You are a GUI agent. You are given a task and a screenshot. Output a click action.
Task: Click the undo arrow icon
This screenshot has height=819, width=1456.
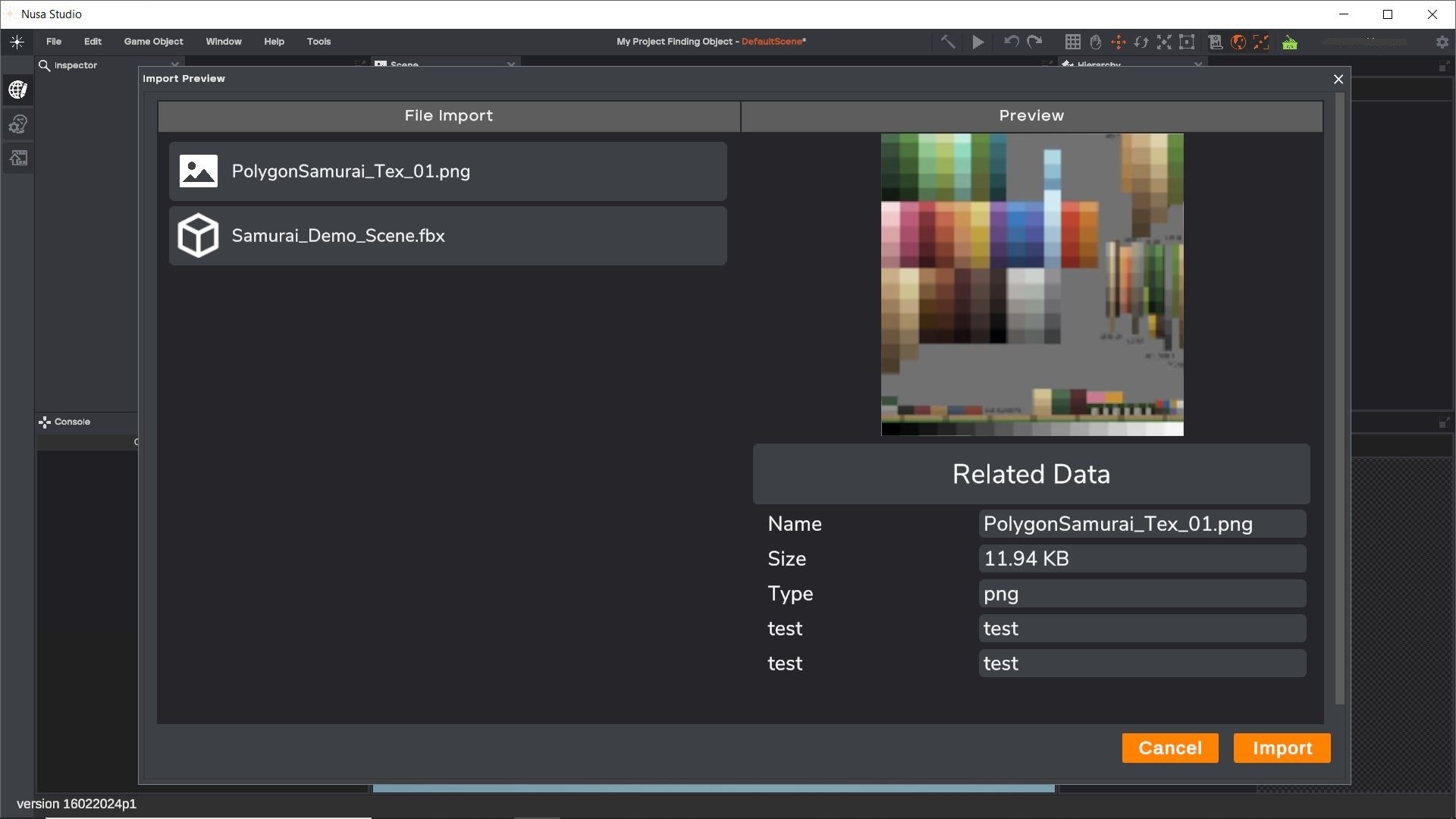(1011, 42)
